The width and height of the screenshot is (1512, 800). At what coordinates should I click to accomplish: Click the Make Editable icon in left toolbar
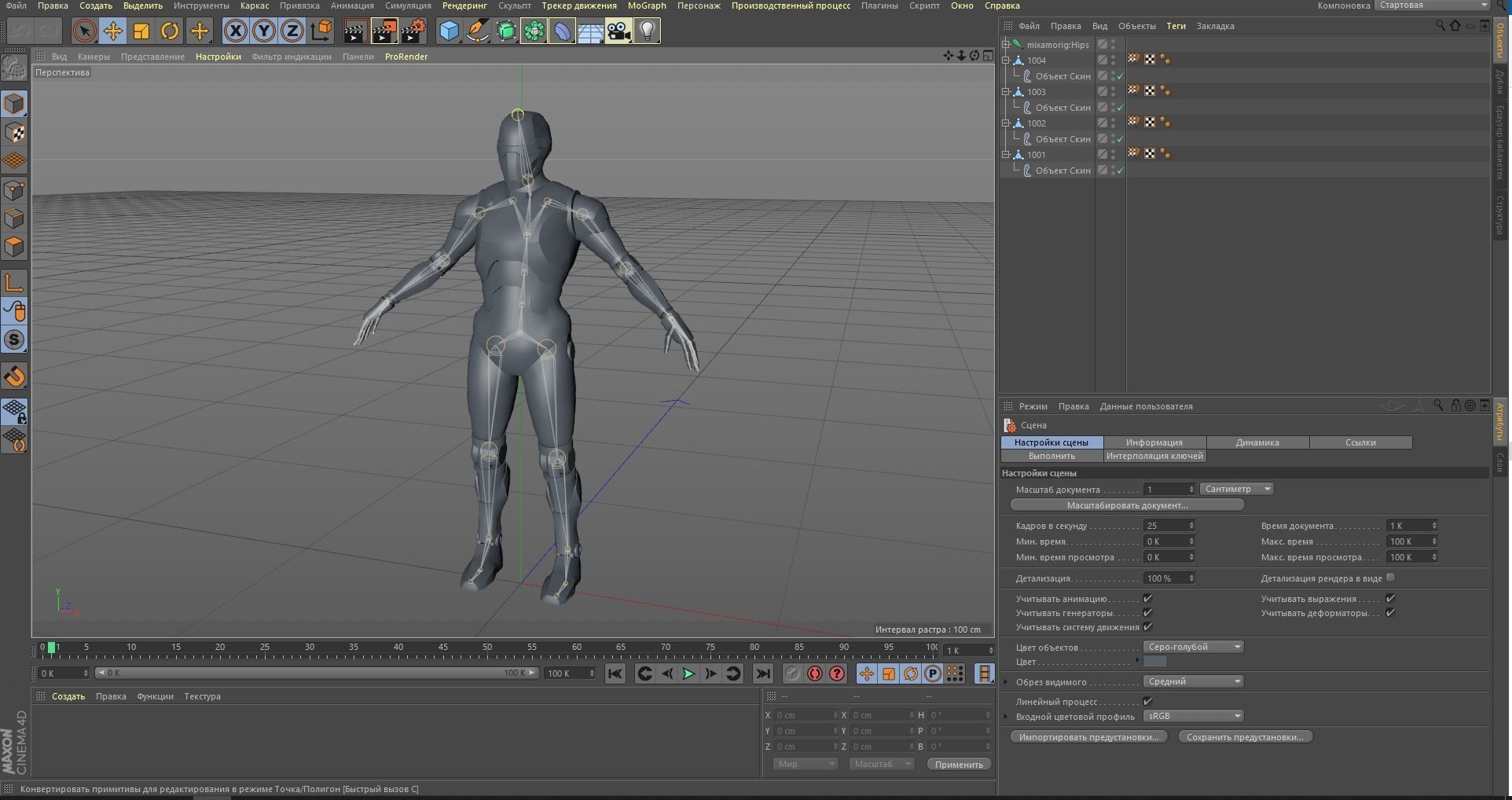coord(14,69)
